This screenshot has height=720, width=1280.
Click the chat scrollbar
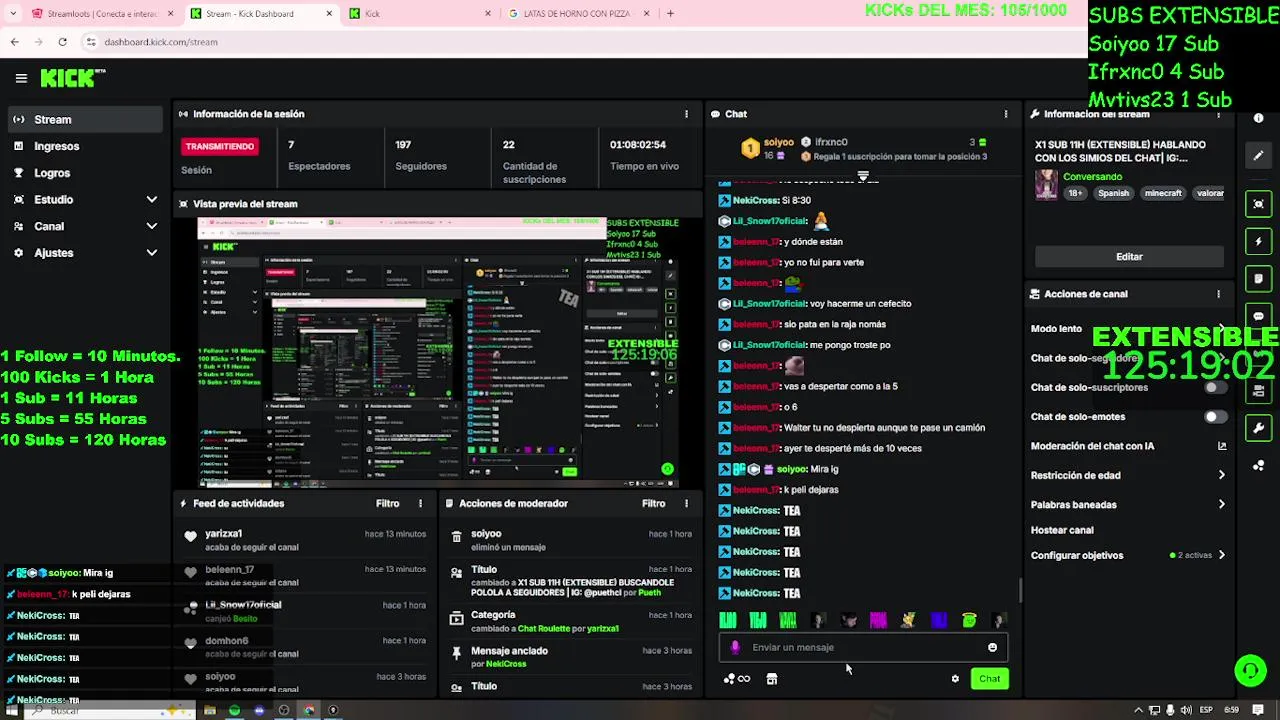click(1020, 590)
